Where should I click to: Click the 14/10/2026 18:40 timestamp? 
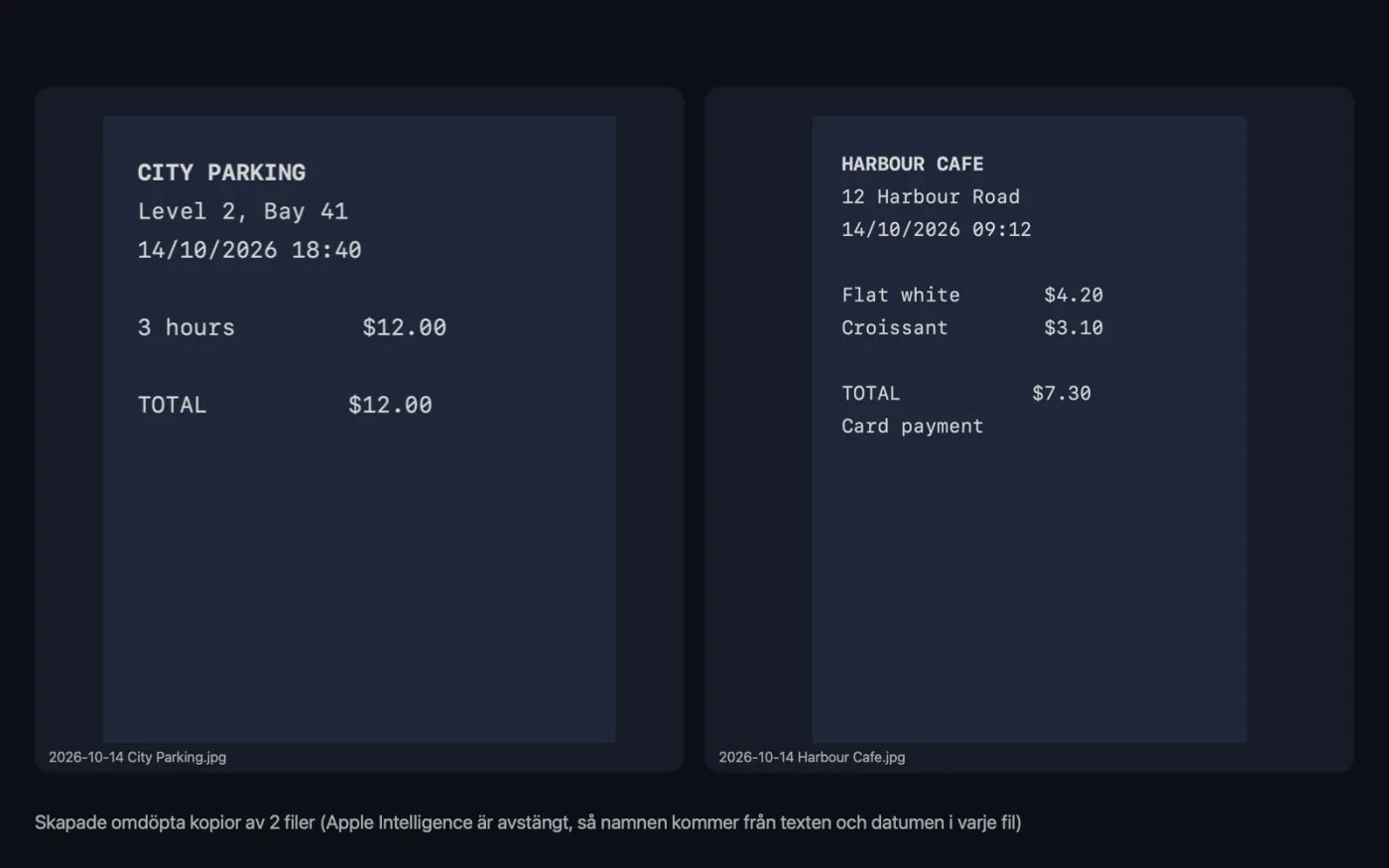click(249, 250)
